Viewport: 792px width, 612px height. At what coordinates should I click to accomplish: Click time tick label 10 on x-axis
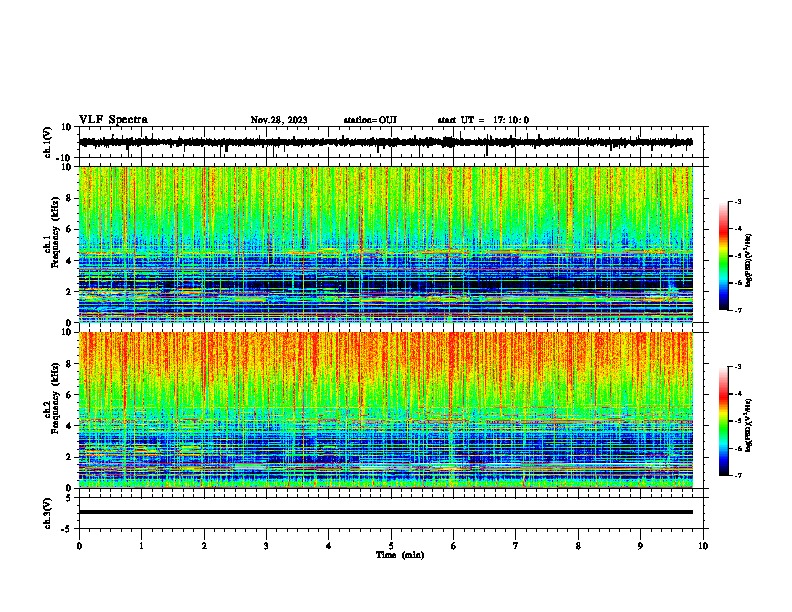coord(703,546)
